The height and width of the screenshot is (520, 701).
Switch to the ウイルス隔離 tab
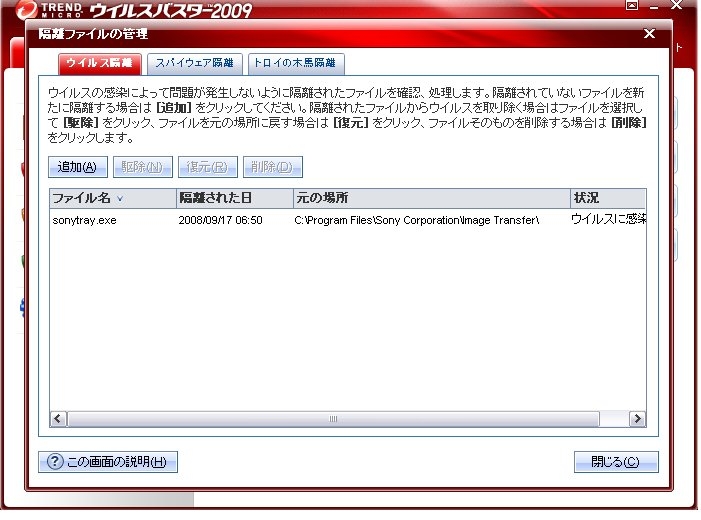tap(100, 63)
